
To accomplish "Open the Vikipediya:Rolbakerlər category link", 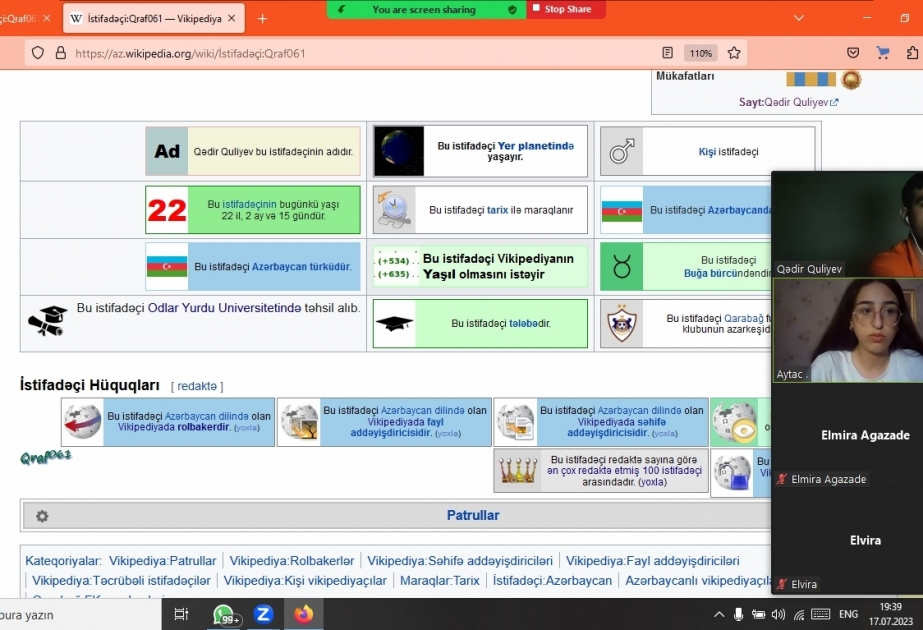I will pyautogui.click(x=292, y=561).
